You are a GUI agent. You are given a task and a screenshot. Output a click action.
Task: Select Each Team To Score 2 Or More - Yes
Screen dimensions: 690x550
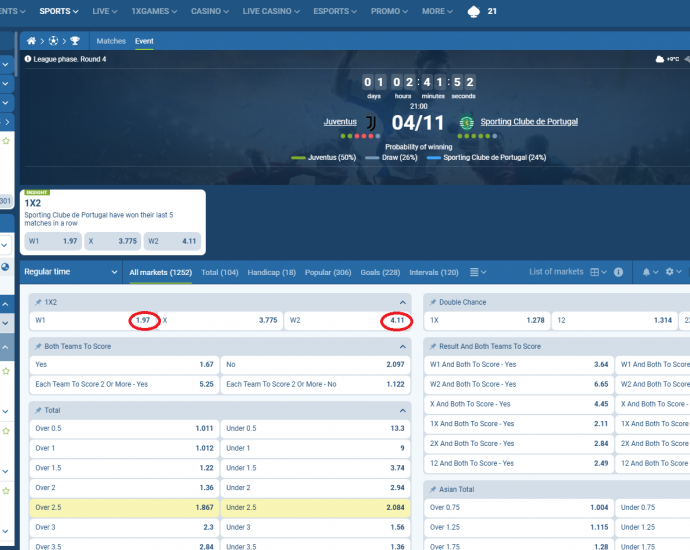[x=124, y=384]
